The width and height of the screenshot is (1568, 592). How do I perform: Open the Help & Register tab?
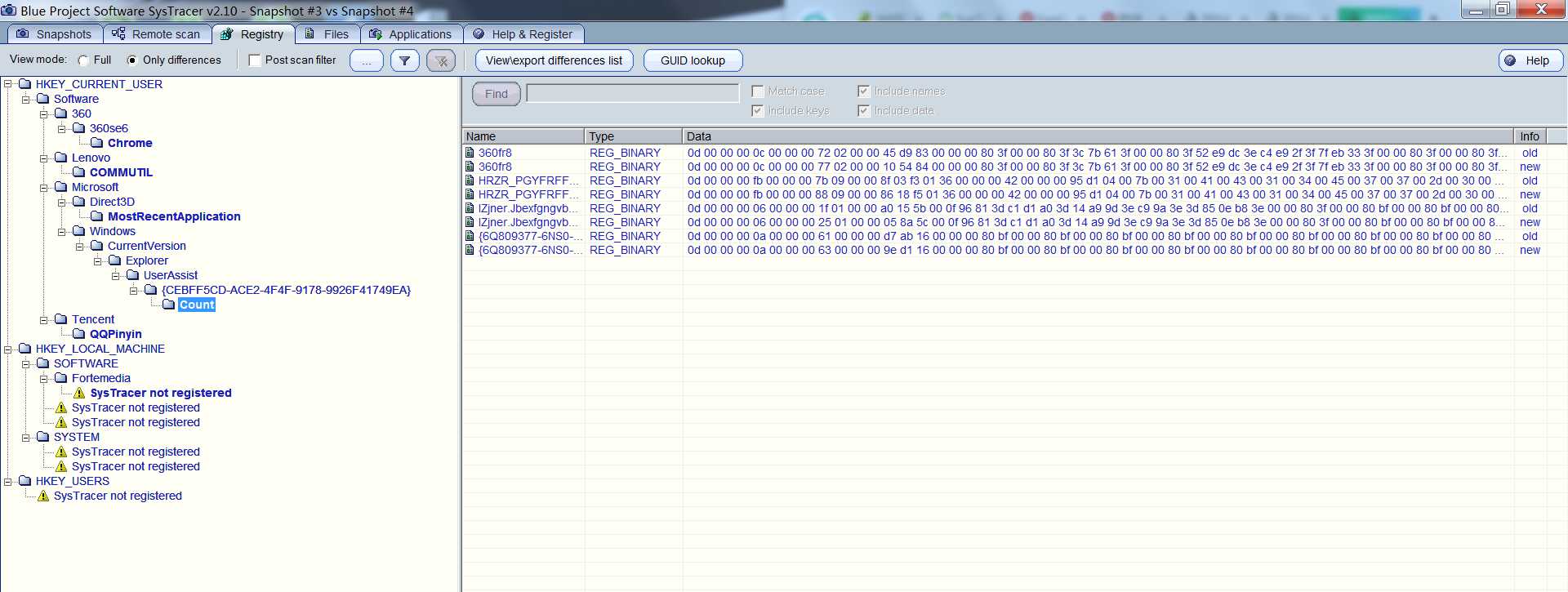(523, 34)
